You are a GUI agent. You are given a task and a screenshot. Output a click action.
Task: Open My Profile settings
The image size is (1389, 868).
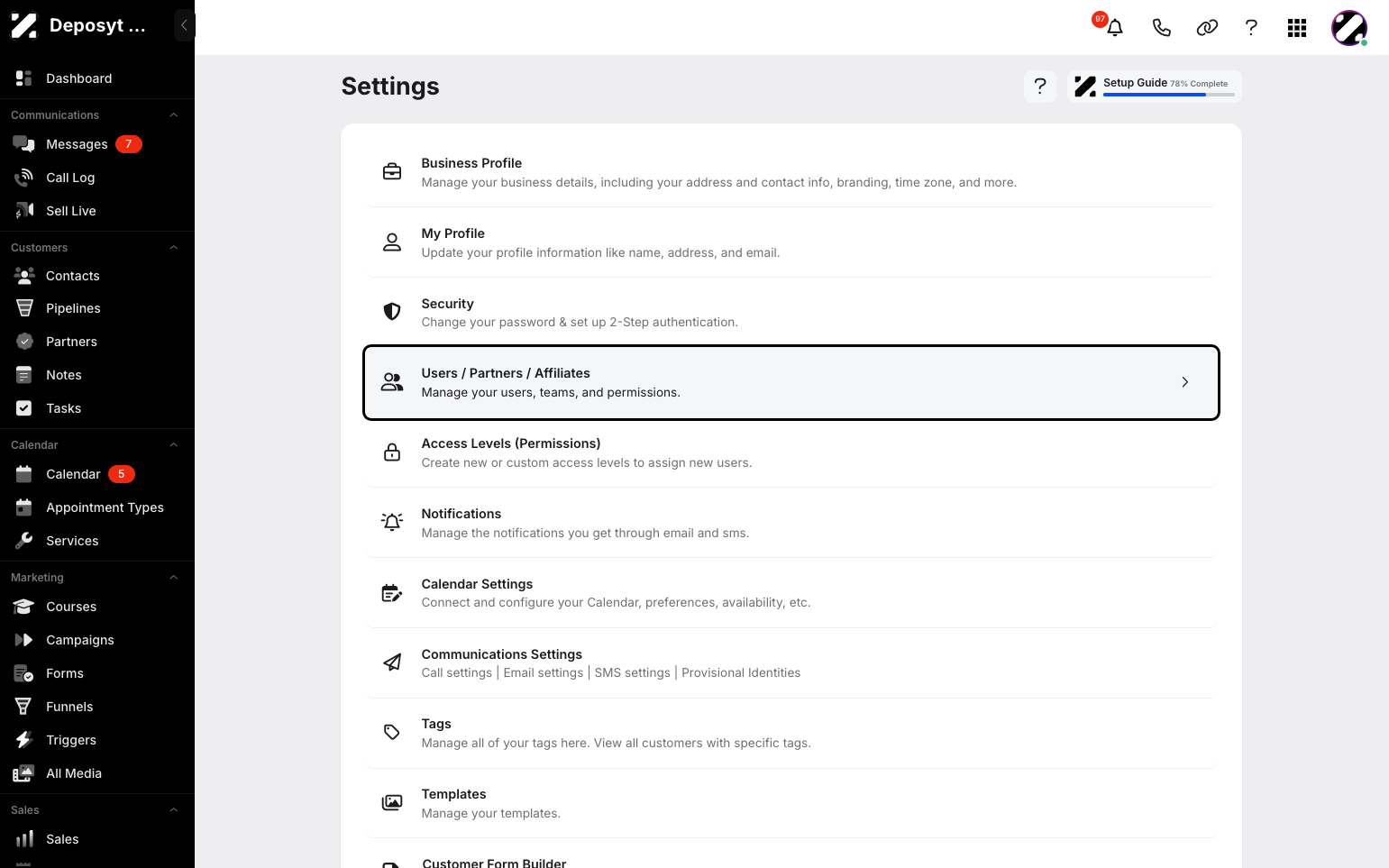(x=790, y=242)
